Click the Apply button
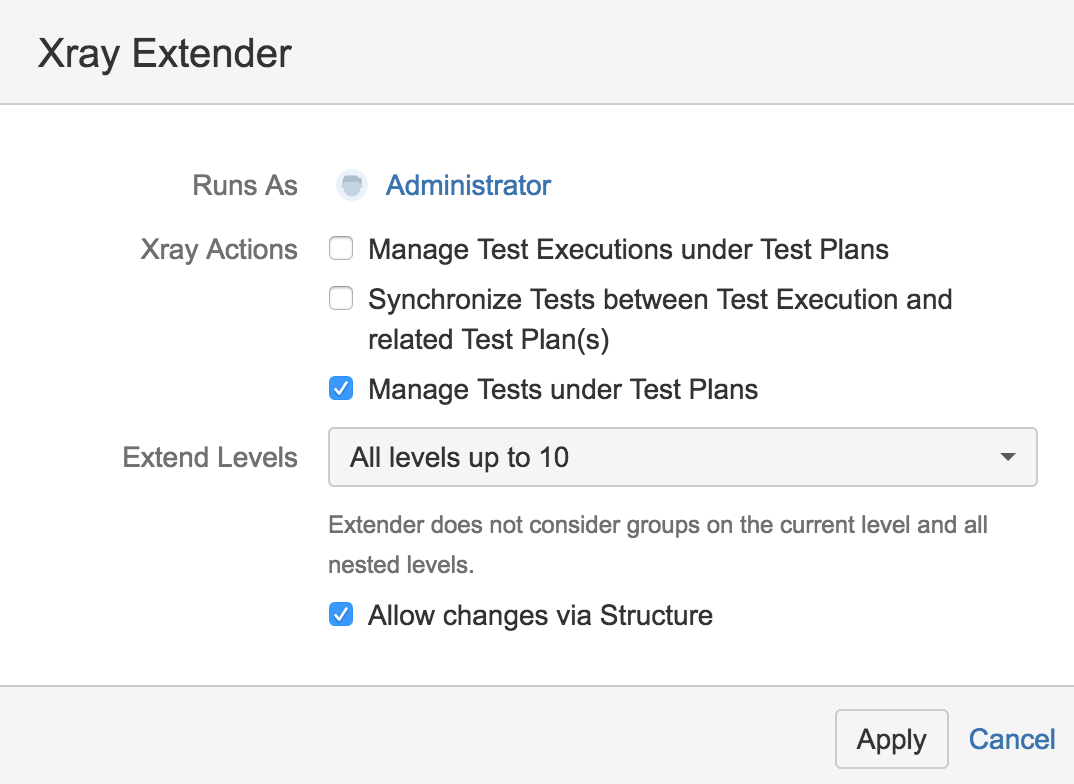This screenshot has height=784, width=1074. [x=892, y=739]
